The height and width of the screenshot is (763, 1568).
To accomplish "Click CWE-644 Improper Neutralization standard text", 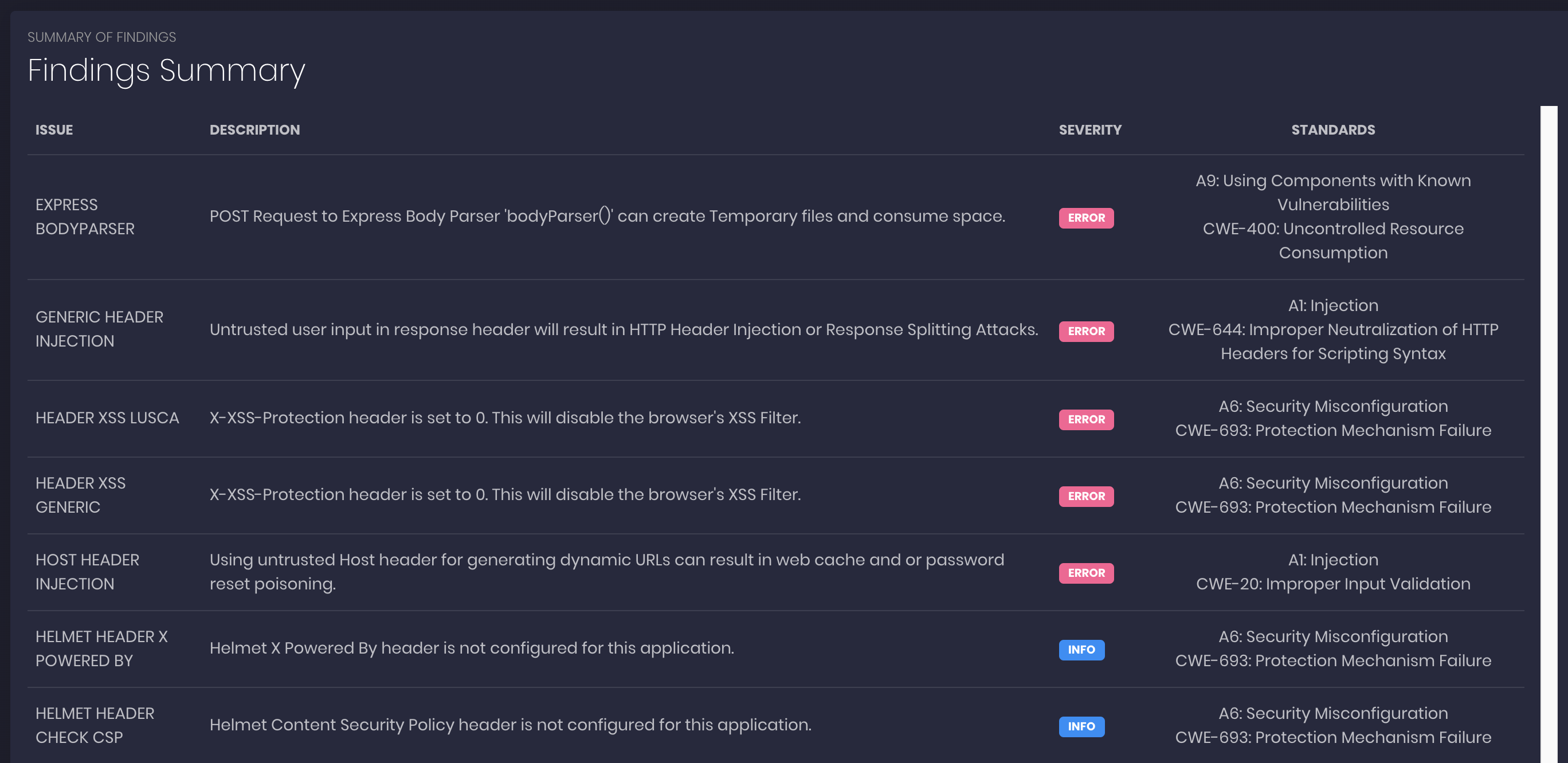I will coord(1333,341).
